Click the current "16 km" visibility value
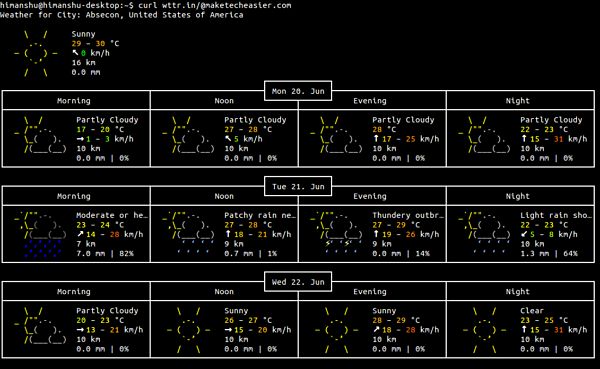The height and width of the screenshot is (369, 600). point(83,62)
